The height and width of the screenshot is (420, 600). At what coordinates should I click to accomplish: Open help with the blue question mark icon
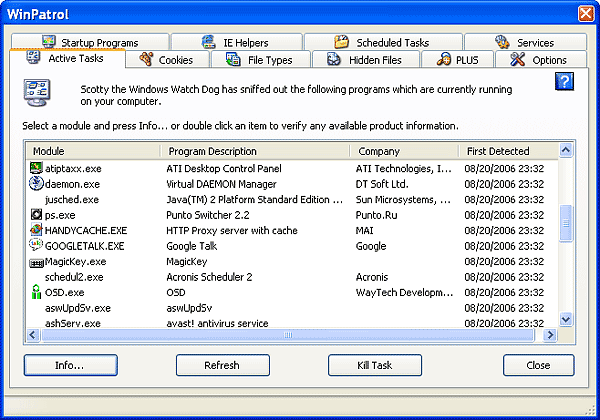pyautogui.click(x=564, y=81)
